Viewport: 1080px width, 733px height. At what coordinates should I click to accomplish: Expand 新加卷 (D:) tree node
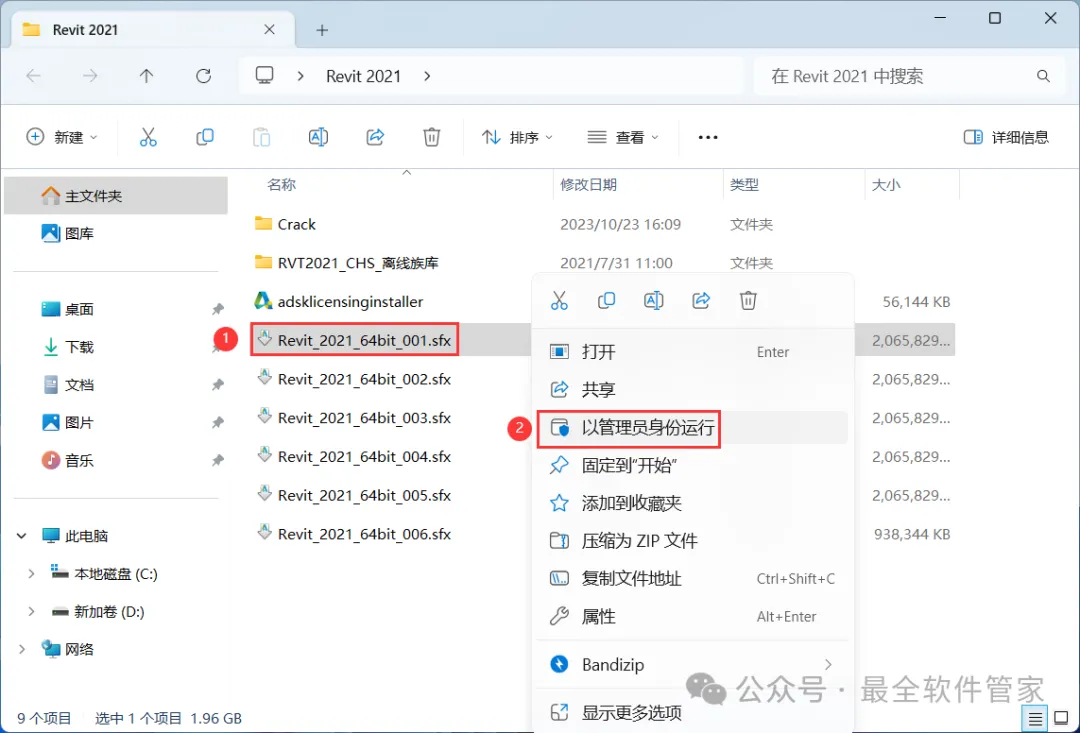(x=31, y=612)
